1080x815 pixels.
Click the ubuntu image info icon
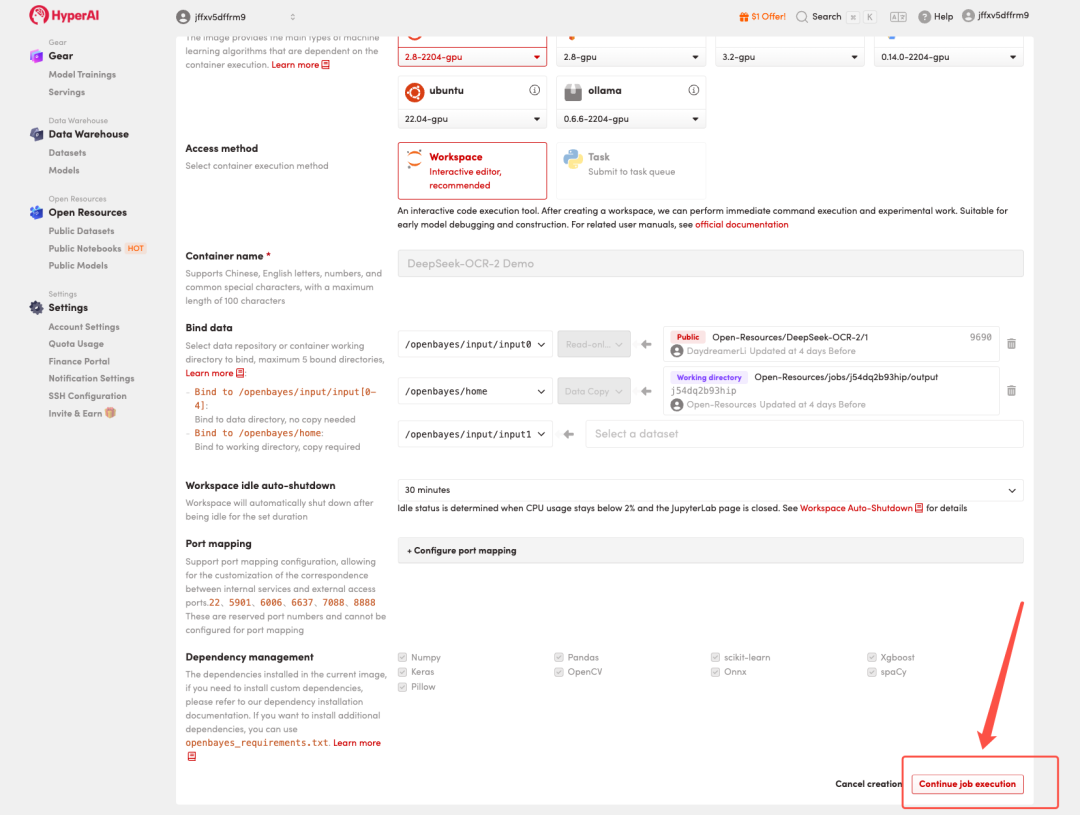535,90
